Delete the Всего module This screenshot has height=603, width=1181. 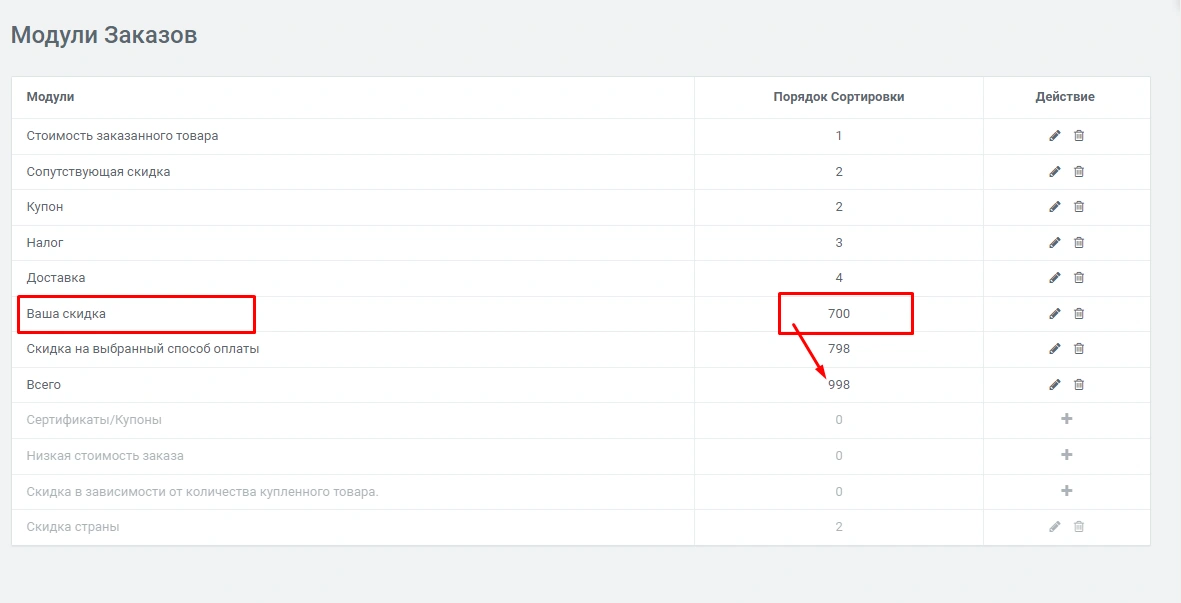click(x=1078, y=385)
